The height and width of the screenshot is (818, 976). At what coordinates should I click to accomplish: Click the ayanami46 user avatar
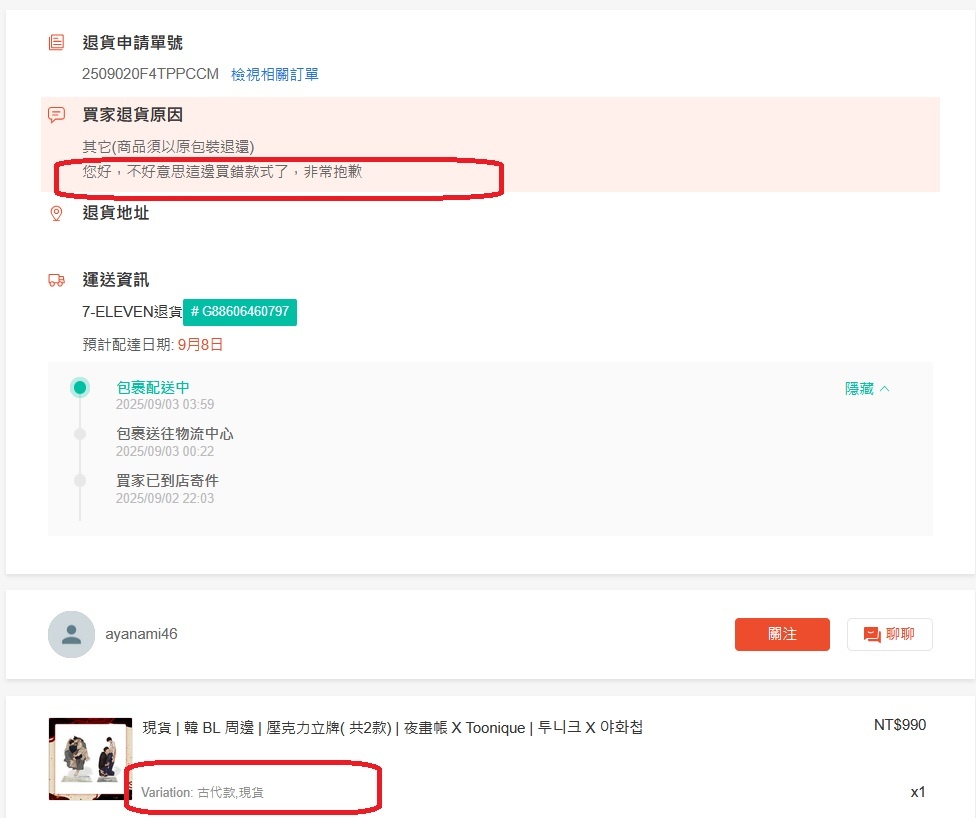pos(72,634)
